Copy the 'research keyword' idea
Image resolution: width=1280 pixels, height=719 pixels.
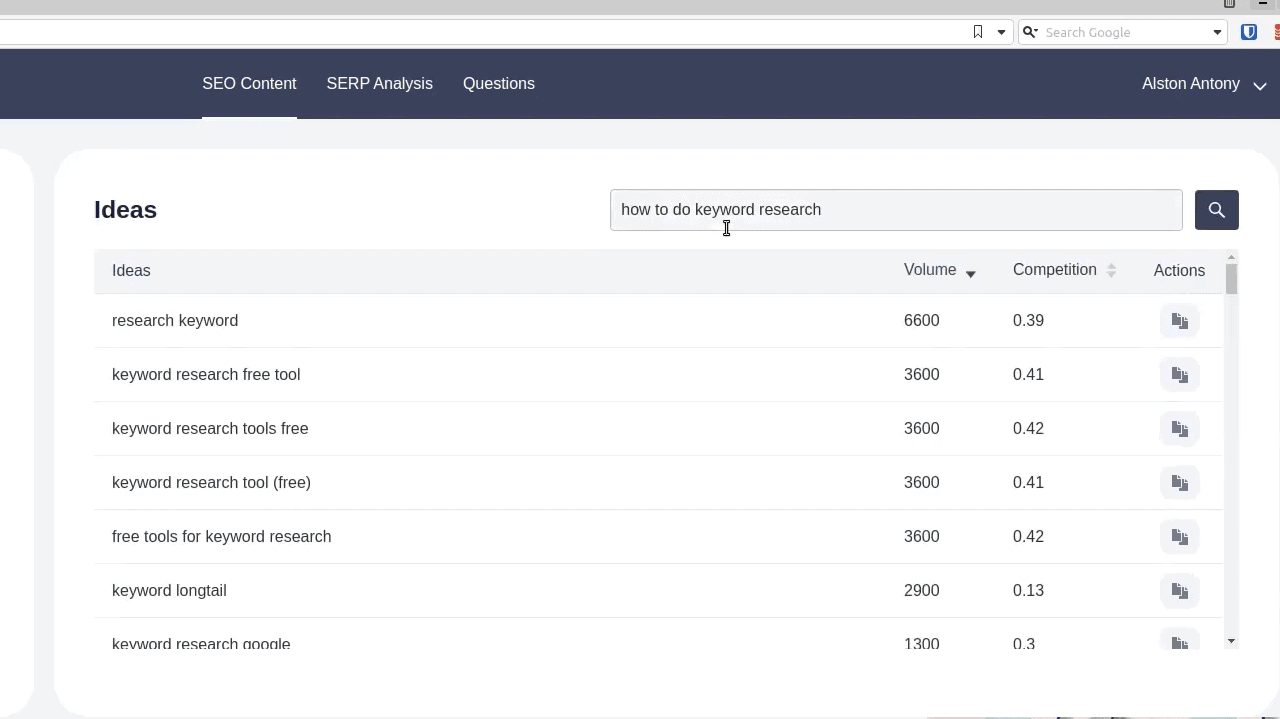click(1179, 321)
